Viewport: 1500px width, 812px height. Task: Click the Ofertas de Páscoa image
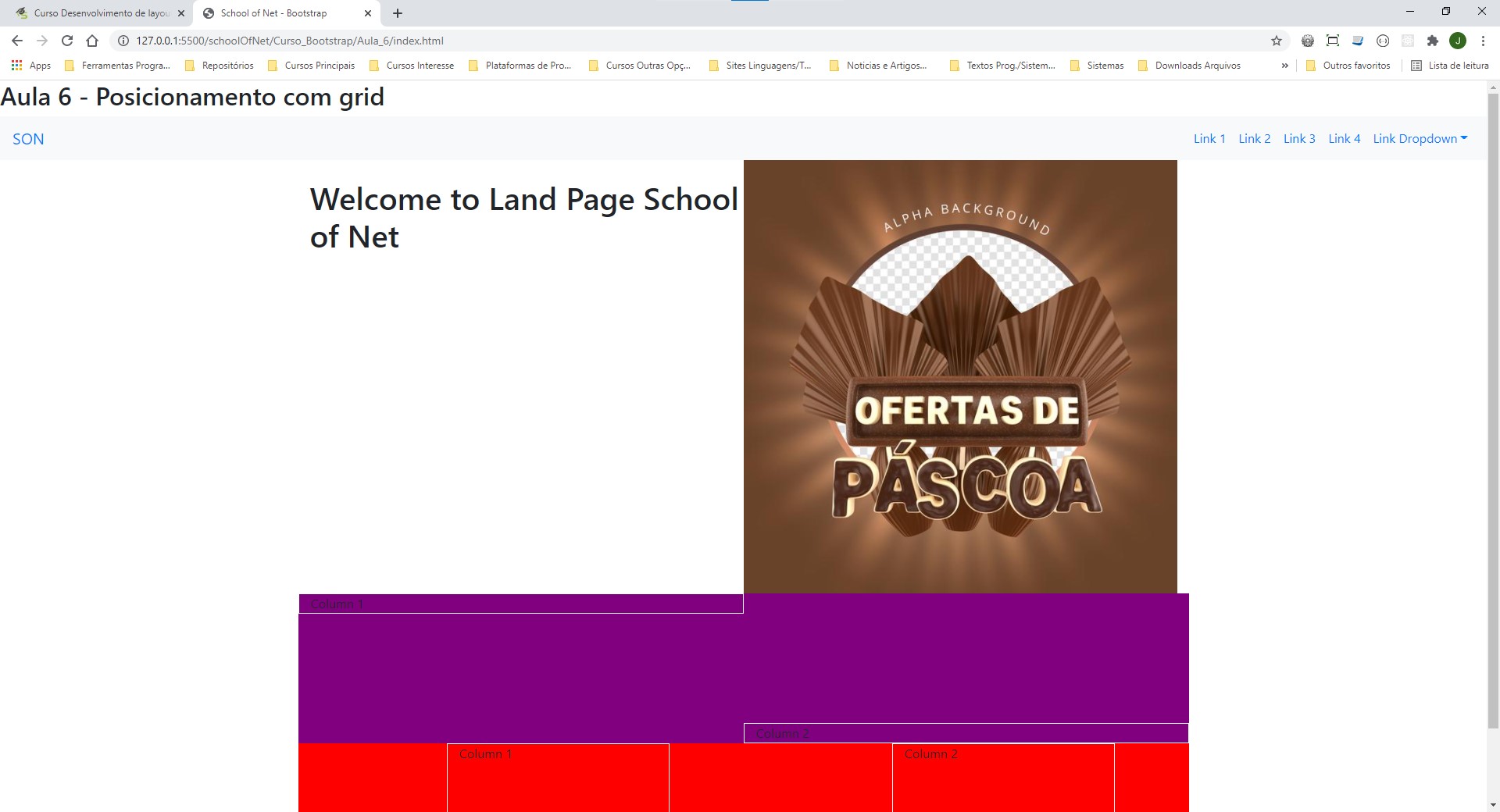(x=960, y=376)
